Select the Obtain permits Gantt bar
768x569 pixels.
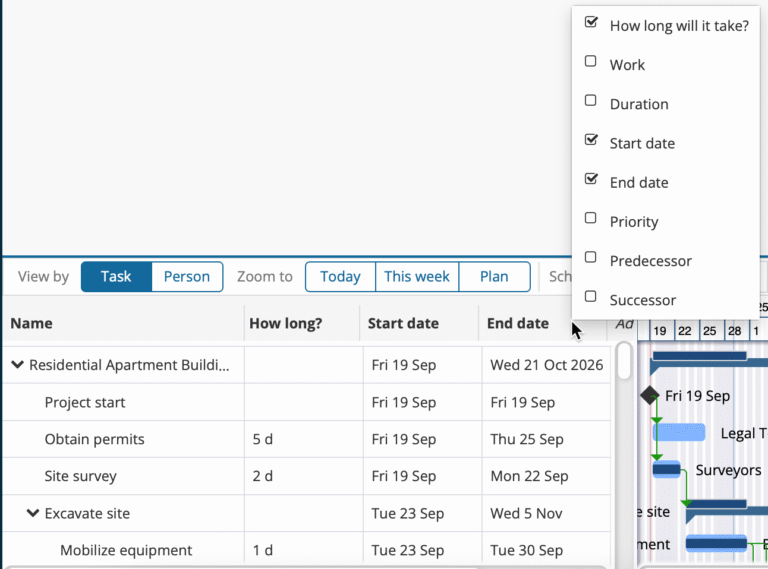pyautogui.click(x=679, y=432)
